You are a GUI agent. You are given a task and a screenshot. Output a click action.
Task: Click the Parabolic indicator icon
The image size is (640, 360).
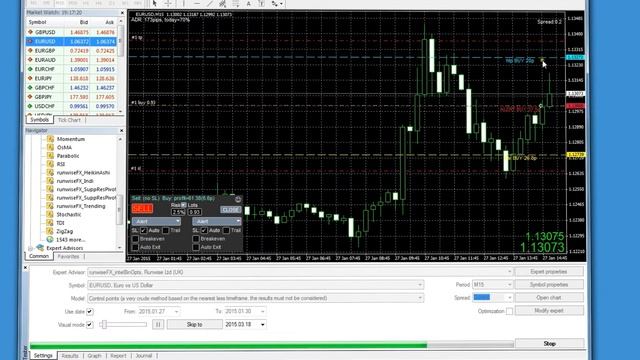coord(50,156)
